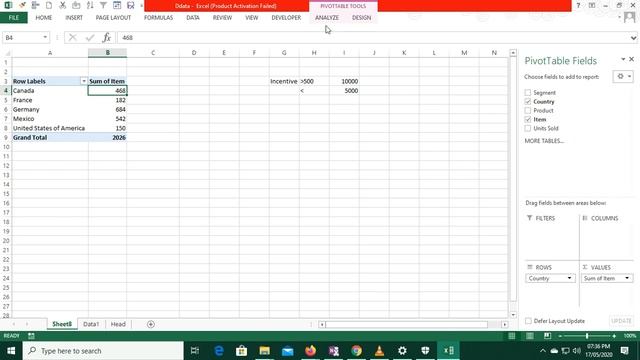Click the Incentive cell in column G
The width and height of the screenshot is (640, 360).
[x=284, y=81]
